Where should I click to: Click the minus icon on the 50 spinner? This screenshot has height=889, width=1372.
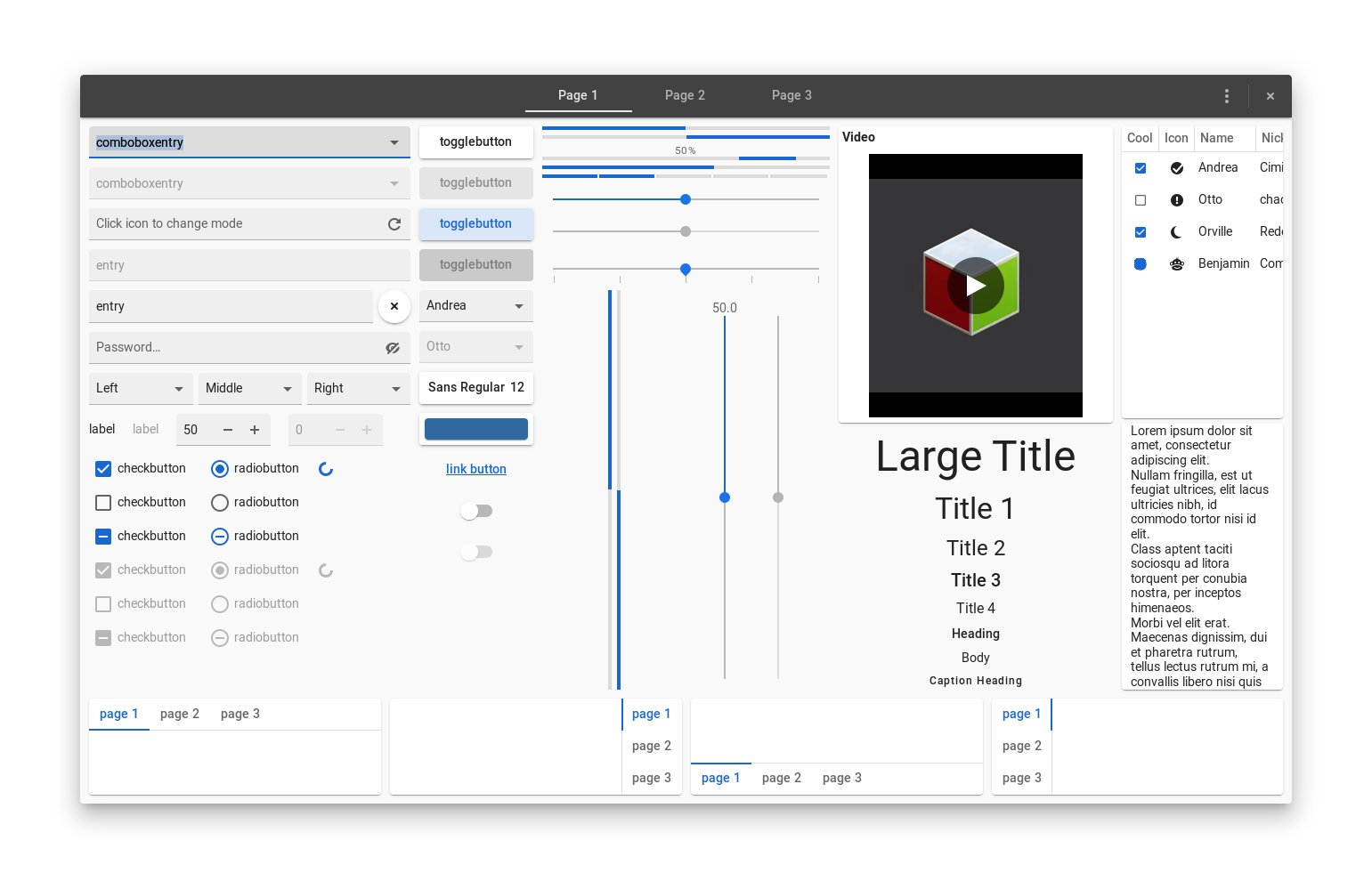click(228, 430)
